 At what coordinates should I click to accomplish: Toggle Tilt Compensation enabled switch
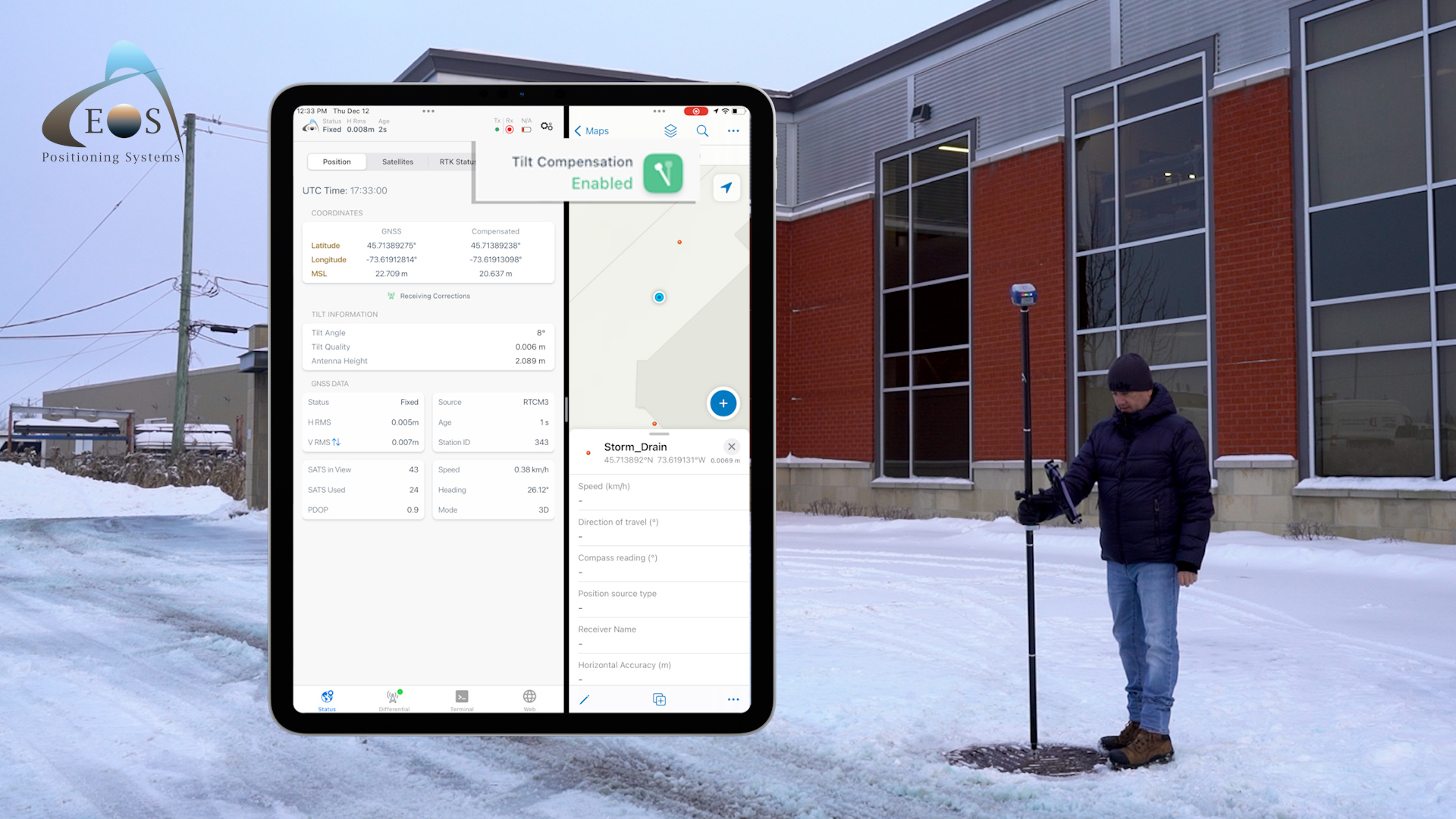[x=661, y=172]
